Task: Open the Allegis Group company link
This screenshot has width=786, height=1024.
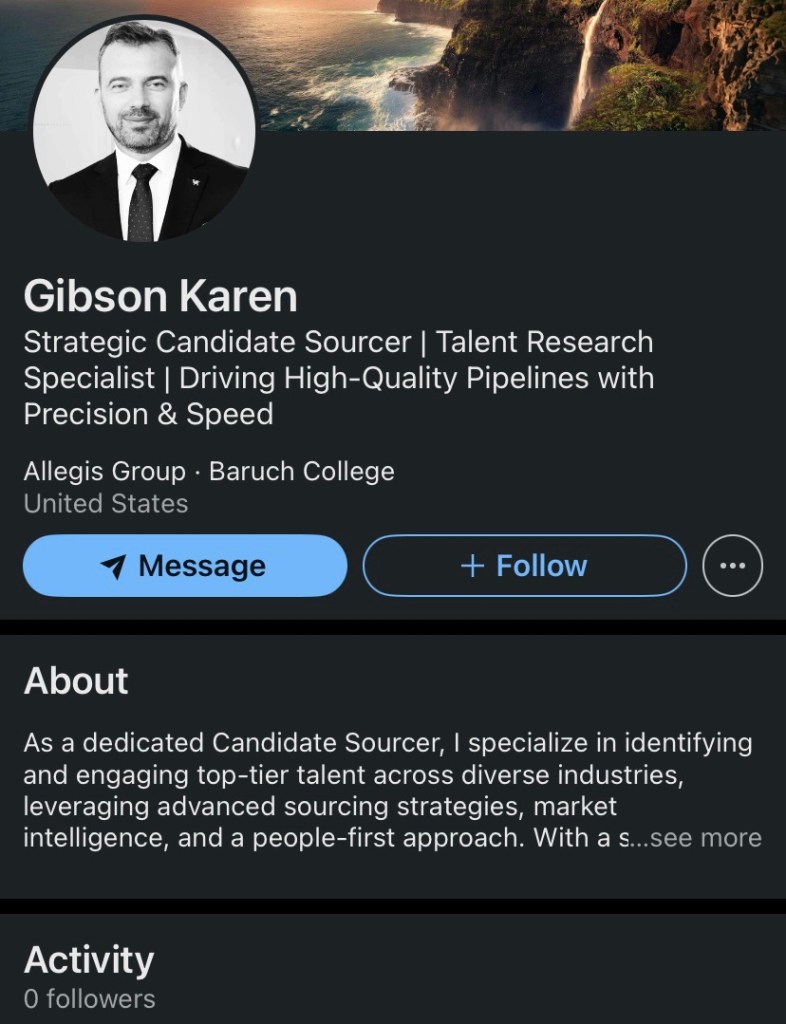Action: click(x=104, y=471)
